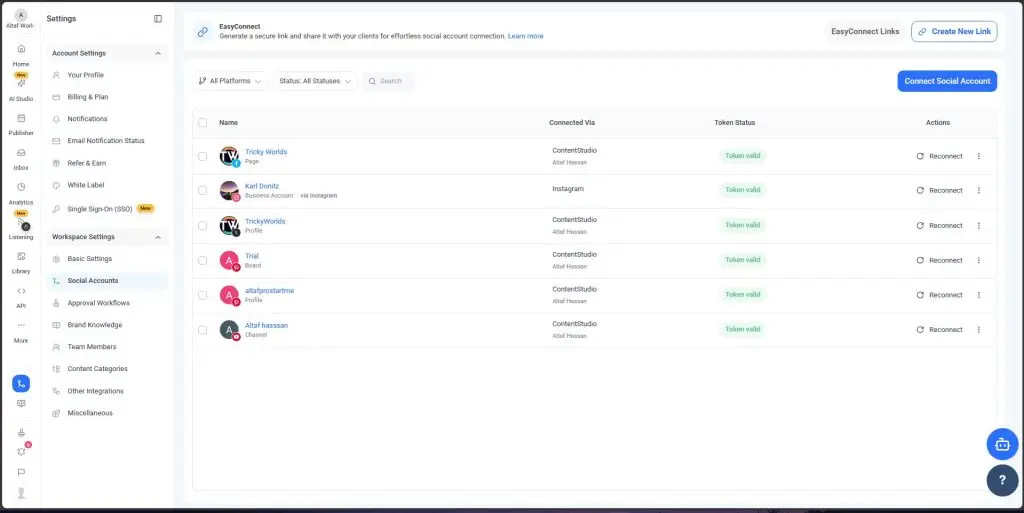Image resolution: width=1024 pixels, height=513 pixels.
Task: Open more options for Altaf hasssan row
Action: [978, 330]
